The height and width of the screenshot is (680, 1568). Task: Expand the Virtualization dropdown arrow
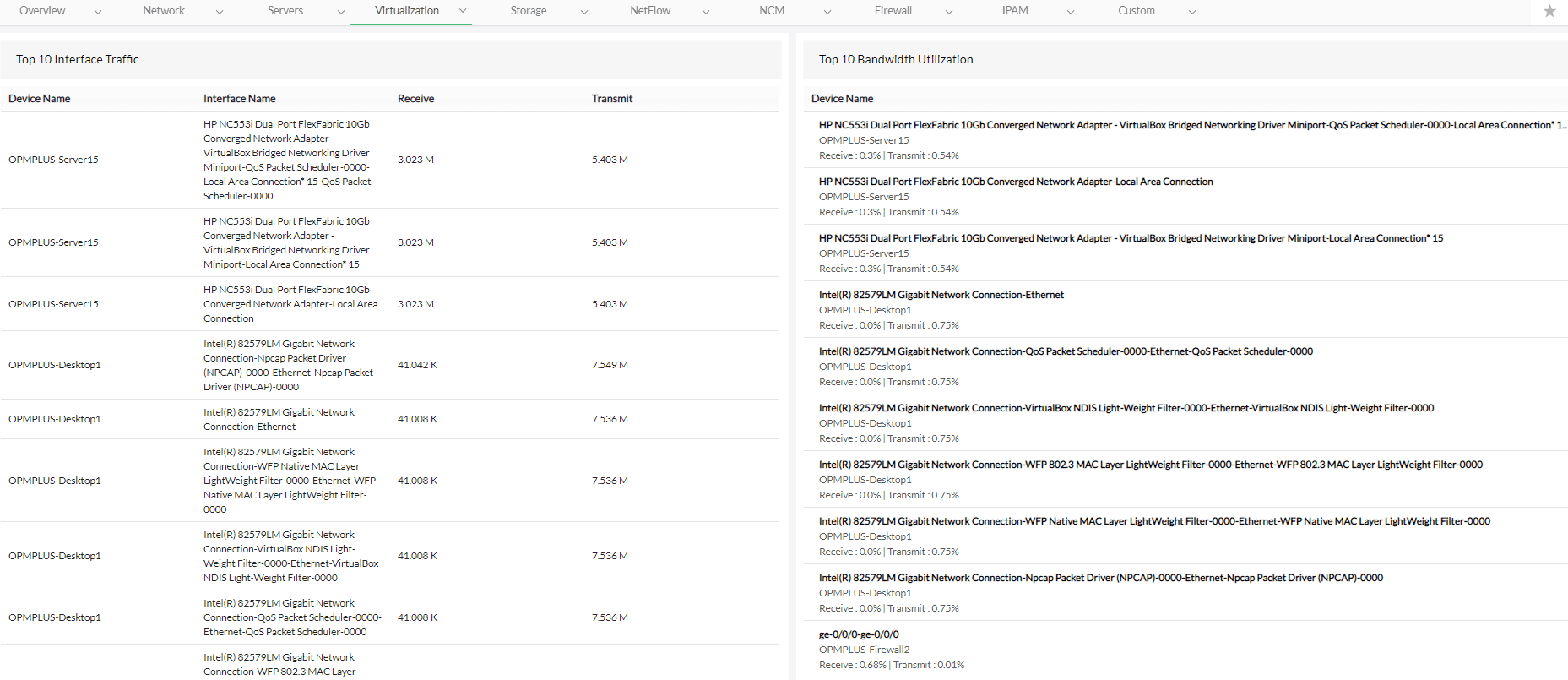463,11
